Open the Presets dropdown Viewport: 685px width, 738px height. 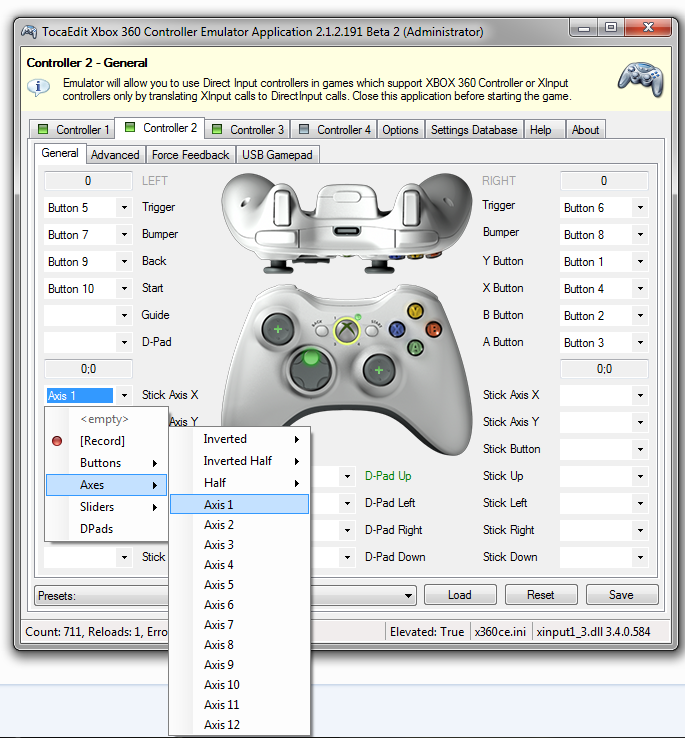pos(408,596)
